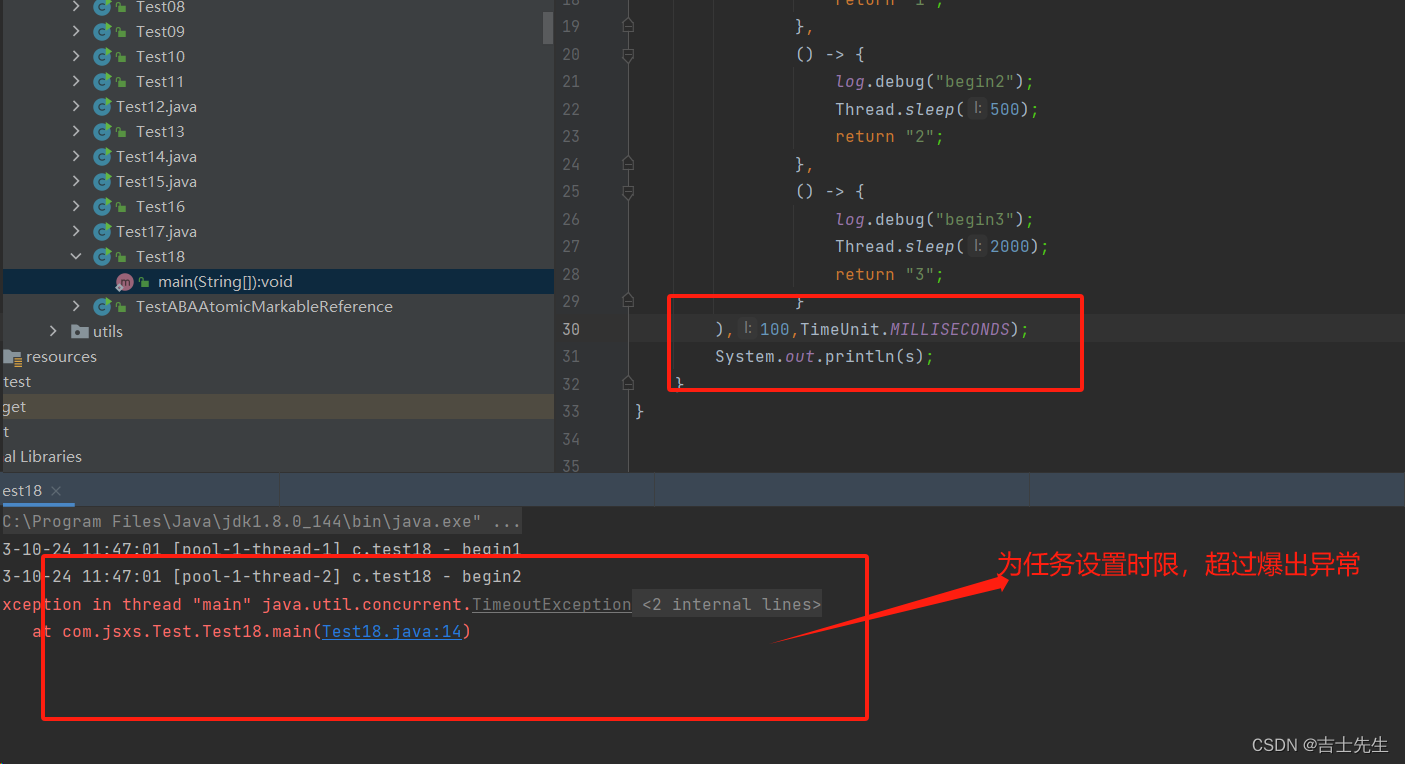The height and width of the screenshot is (764, 1405).
Task: Expand the Test09 tree node
Action: 76,31
